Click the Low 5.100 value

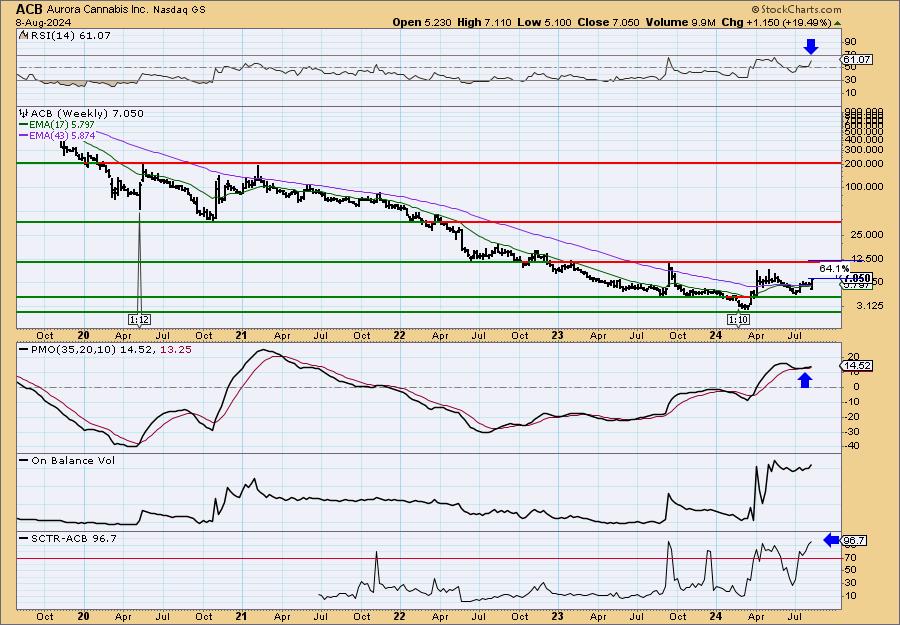tap(544, 22)
